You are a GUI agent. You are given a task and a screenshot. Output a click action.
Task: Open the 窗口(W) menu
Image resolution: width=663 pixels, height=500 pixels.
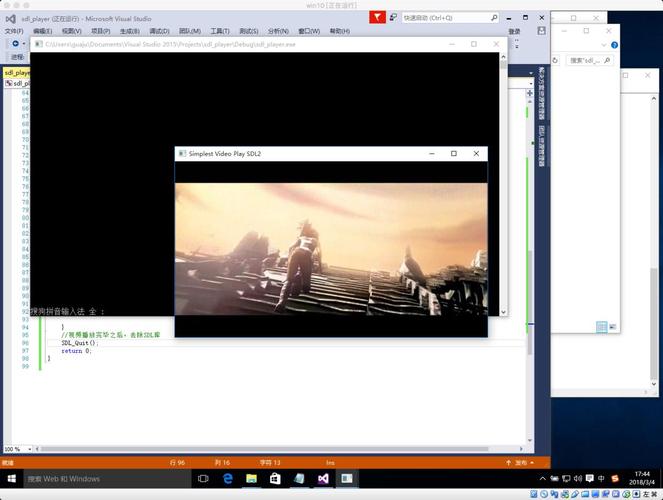[x=309, y=31]
